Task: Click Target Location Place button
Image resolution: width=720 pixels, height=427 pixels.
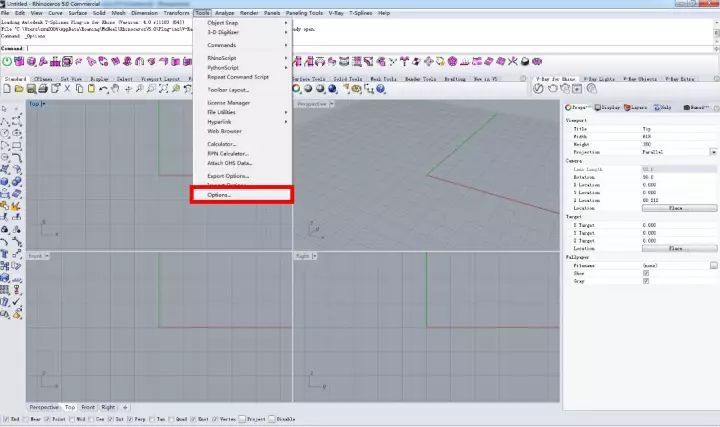Action: point(679,249)
